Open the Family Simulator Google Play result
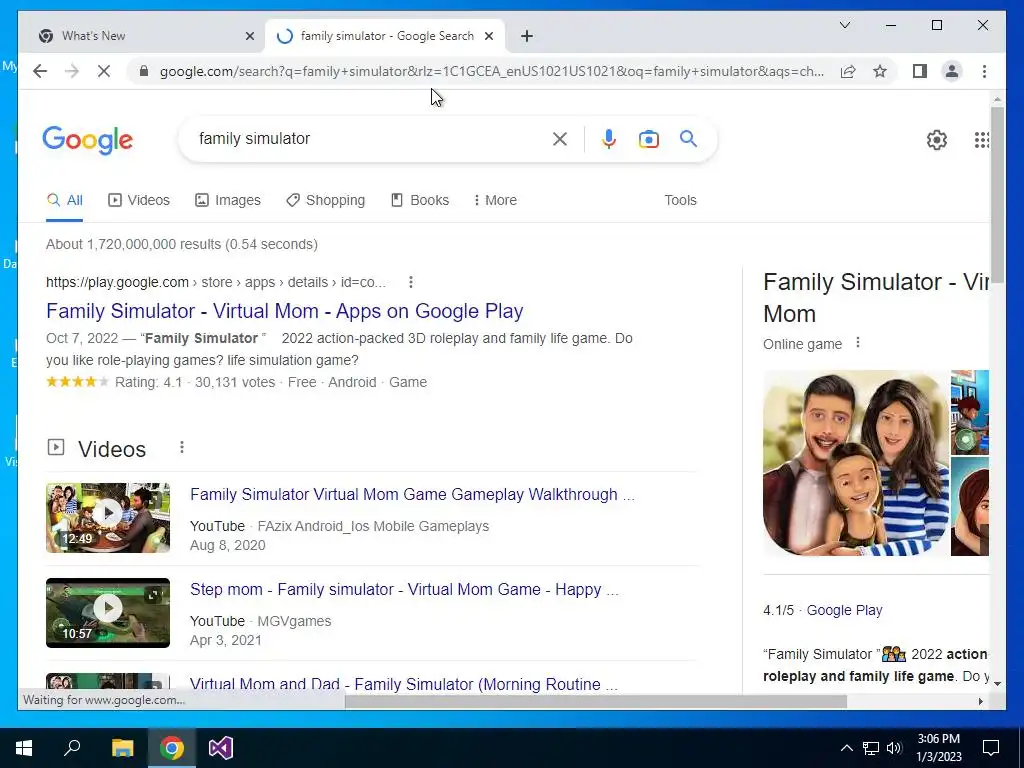 click(x=285, y=311)
